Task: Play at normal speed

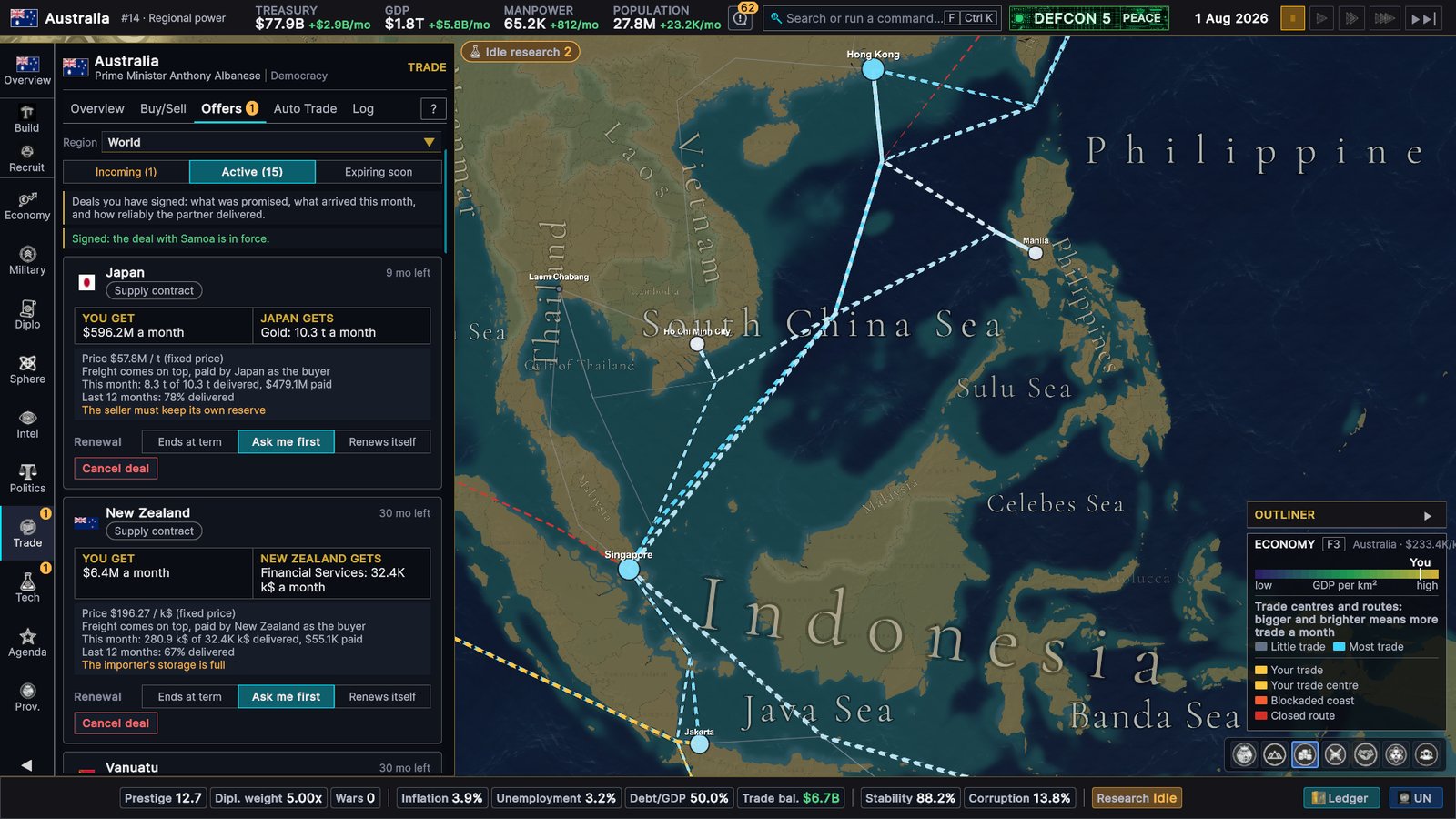Action: (1322, 18)
